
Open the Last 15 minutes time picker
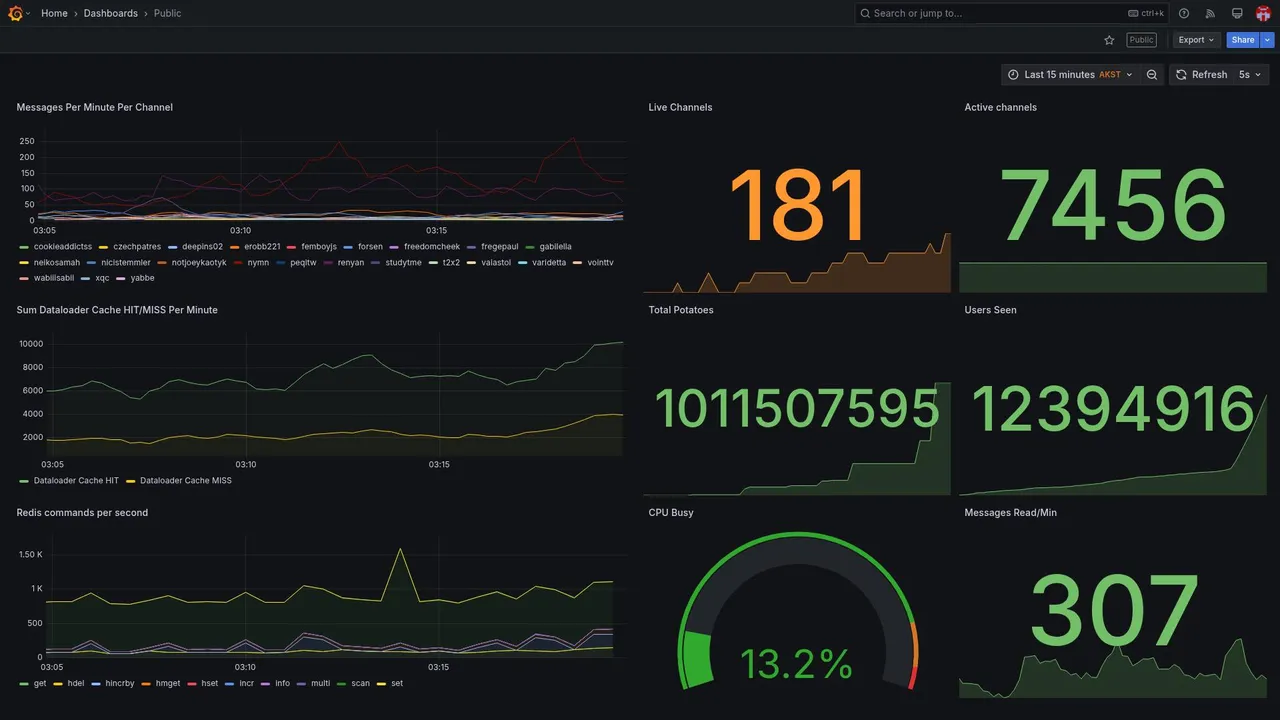1070,75
